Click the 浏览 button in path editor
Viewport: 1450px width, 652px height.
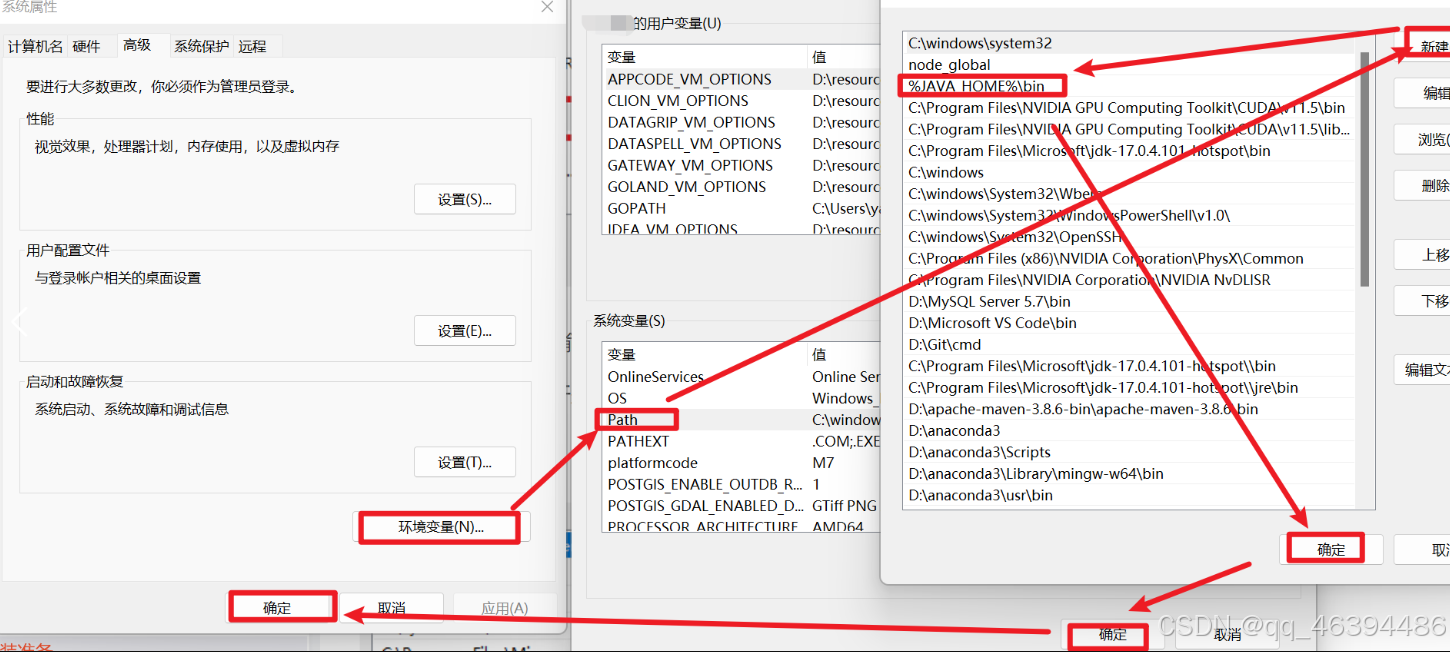1423,140
